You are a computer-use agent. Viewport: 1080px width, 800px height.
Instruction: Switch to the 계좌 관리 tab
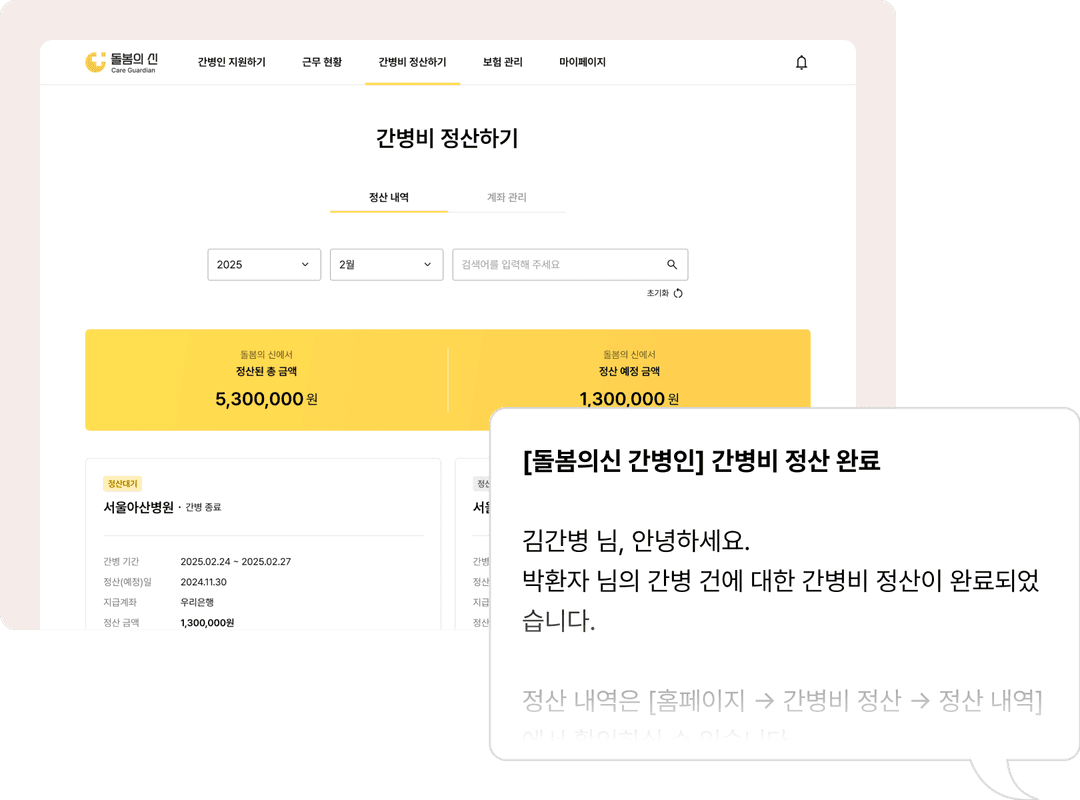(x=506, y=198)
